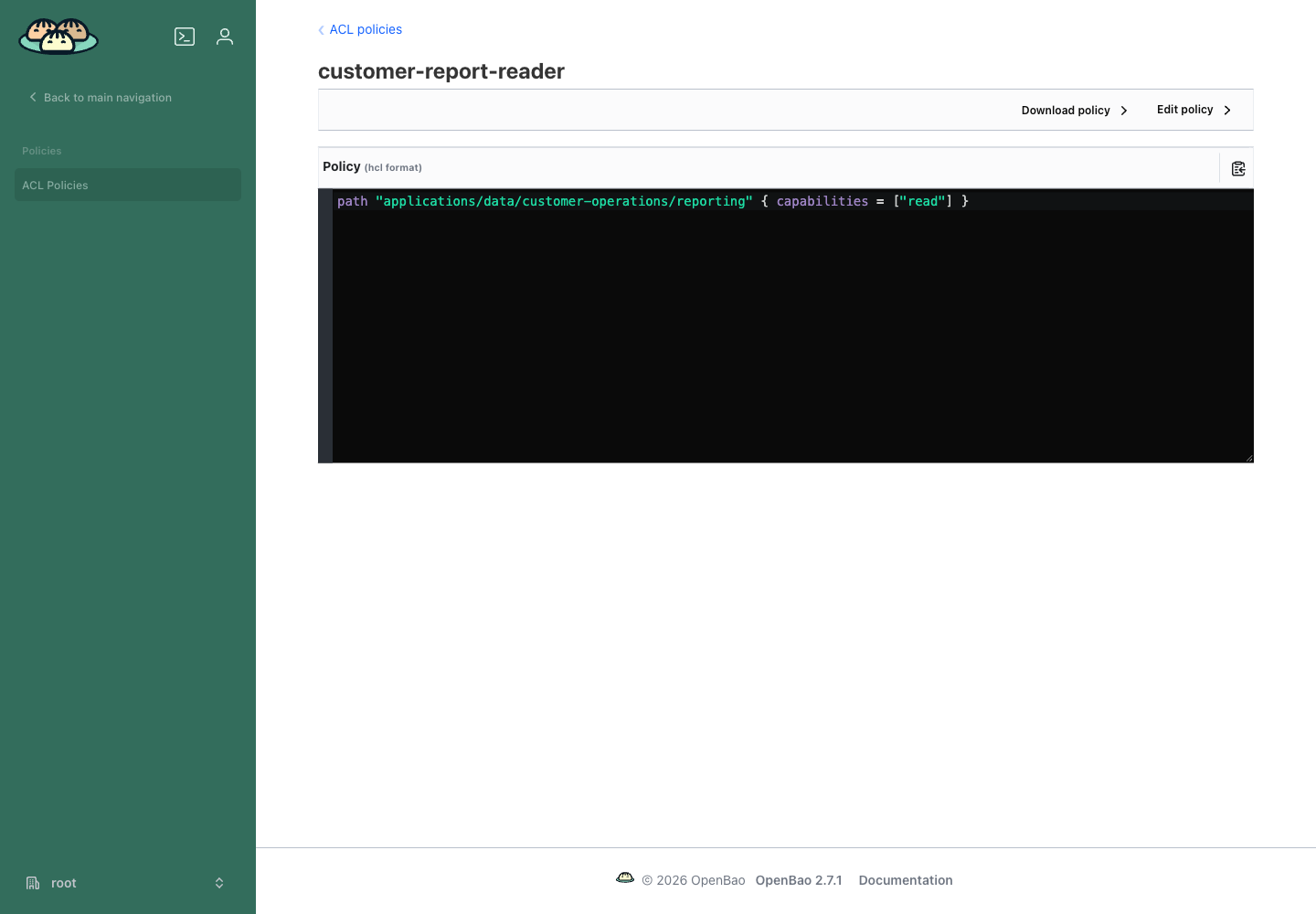Viewport: 1316px width, 914px height.
Task: Click the back arrow before ACL policies
Action: 321,30
